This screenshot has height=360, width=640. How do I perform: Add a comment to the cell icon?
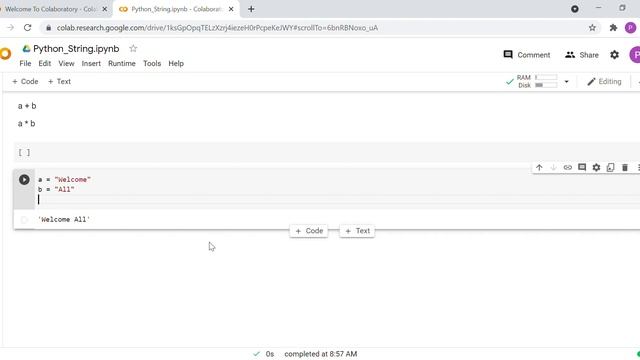pos(582,167)
